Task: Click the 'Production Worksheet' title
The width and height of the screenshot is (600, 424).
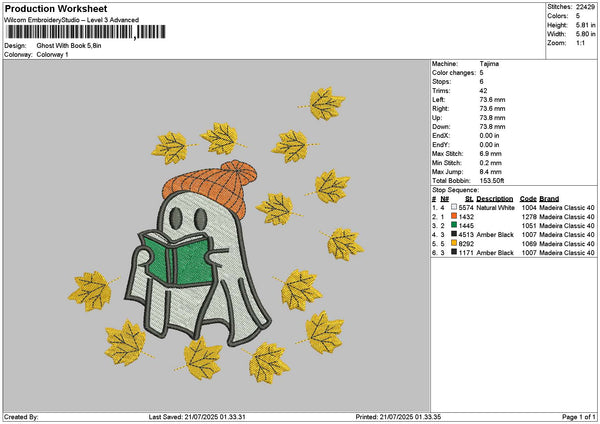Action: (56, 8)
